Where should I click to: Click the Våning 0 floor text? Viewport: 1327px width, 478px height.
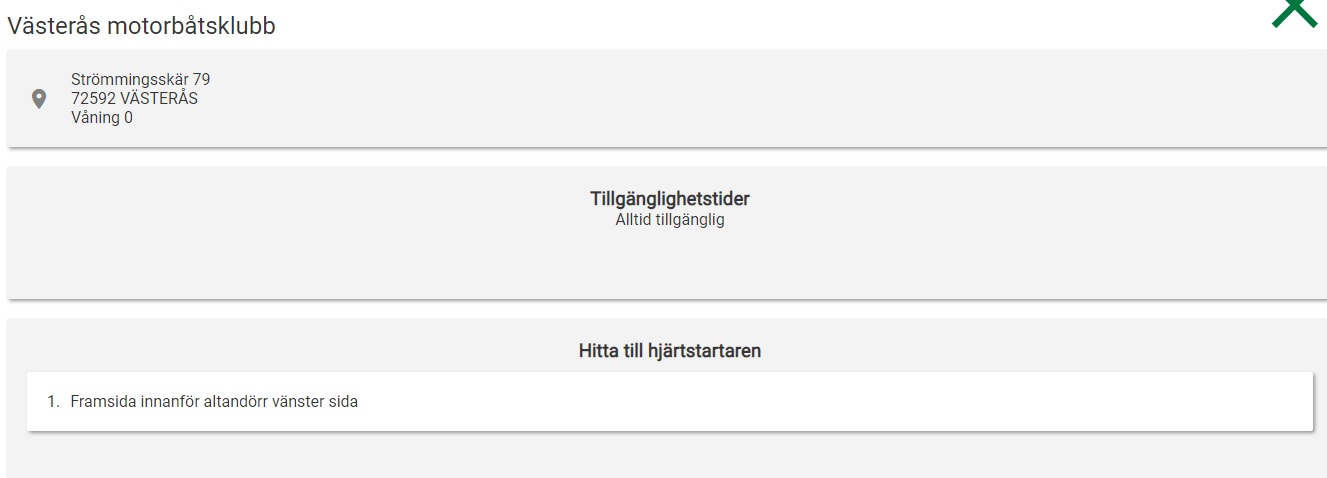click(x=102, y=118)
